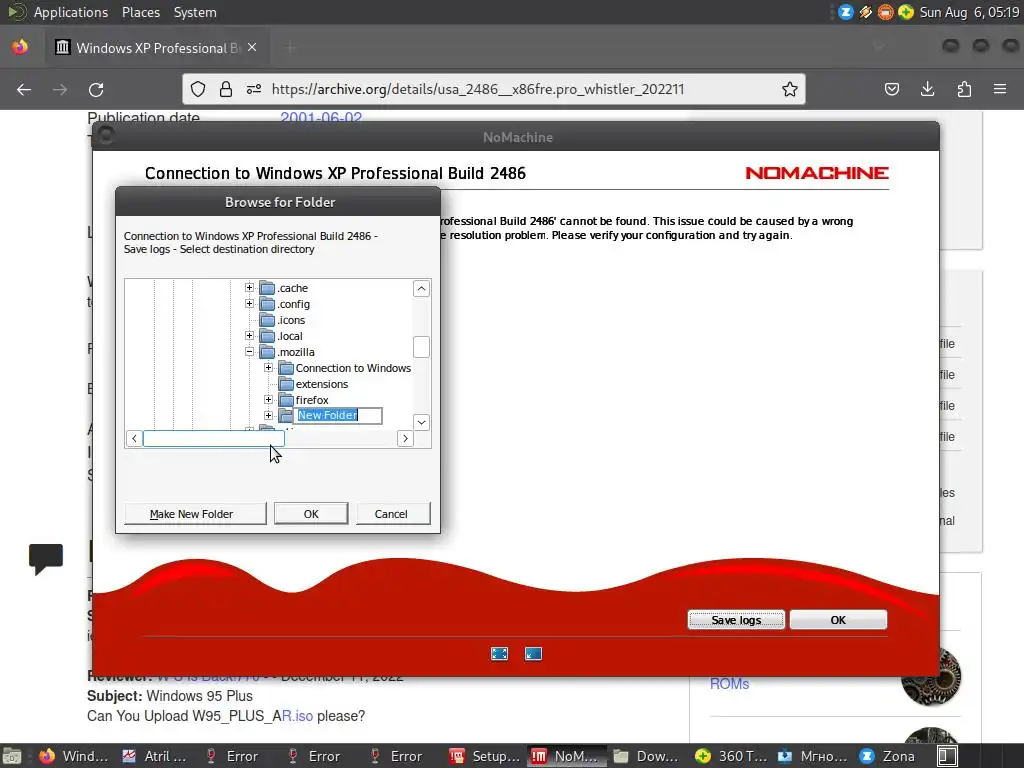The image size is (1024, 768).
Task: Click folder tree scroll-up arrow
Action: (x=421, y=289)
